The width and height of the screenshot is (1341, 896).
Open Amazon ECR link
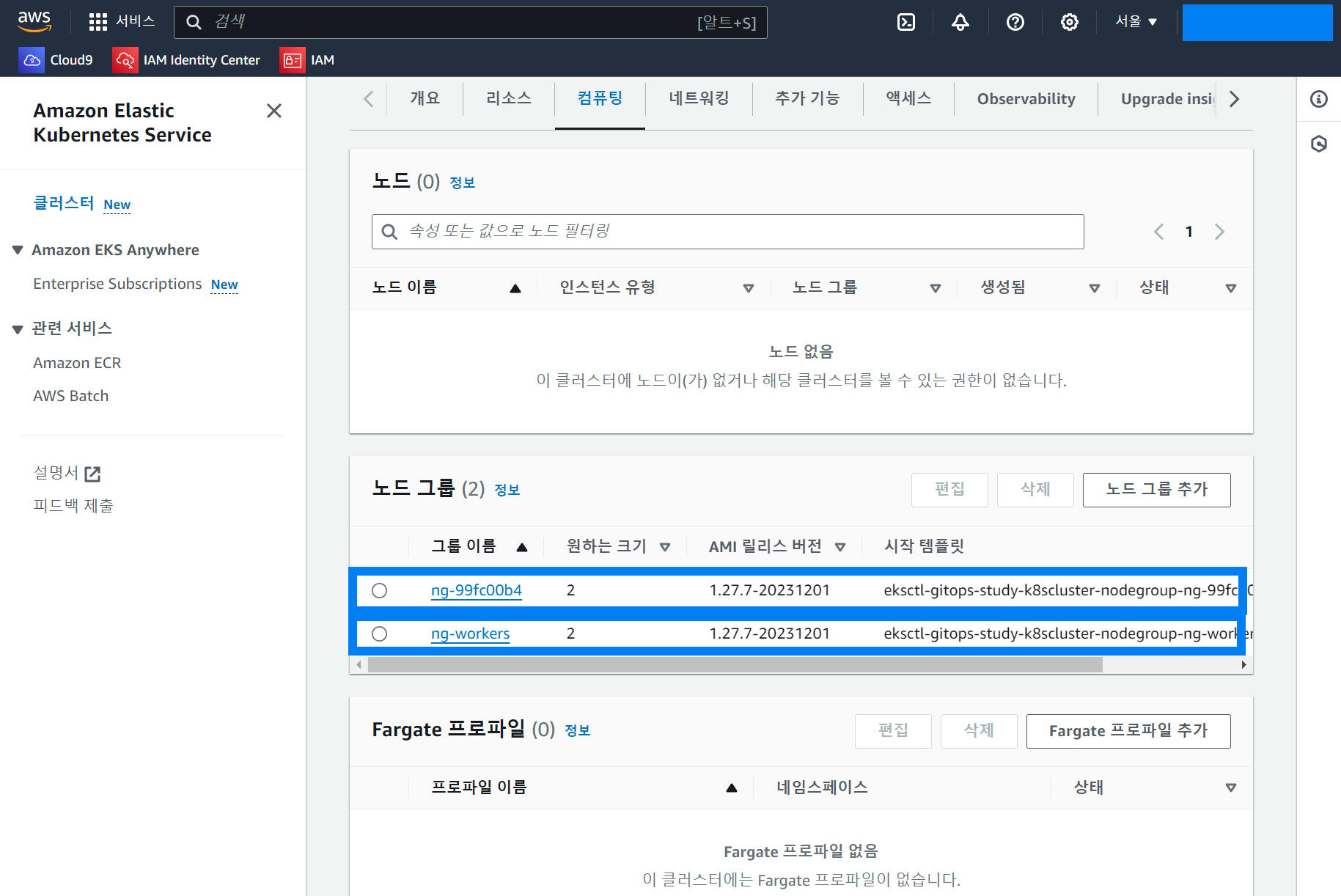pos(77,363)
